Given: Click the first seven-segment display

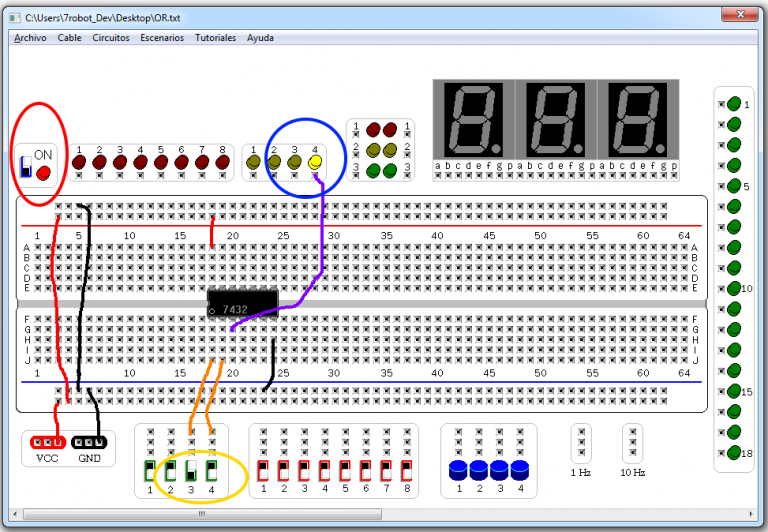Looking at the screenshot, I should point(471,119).
